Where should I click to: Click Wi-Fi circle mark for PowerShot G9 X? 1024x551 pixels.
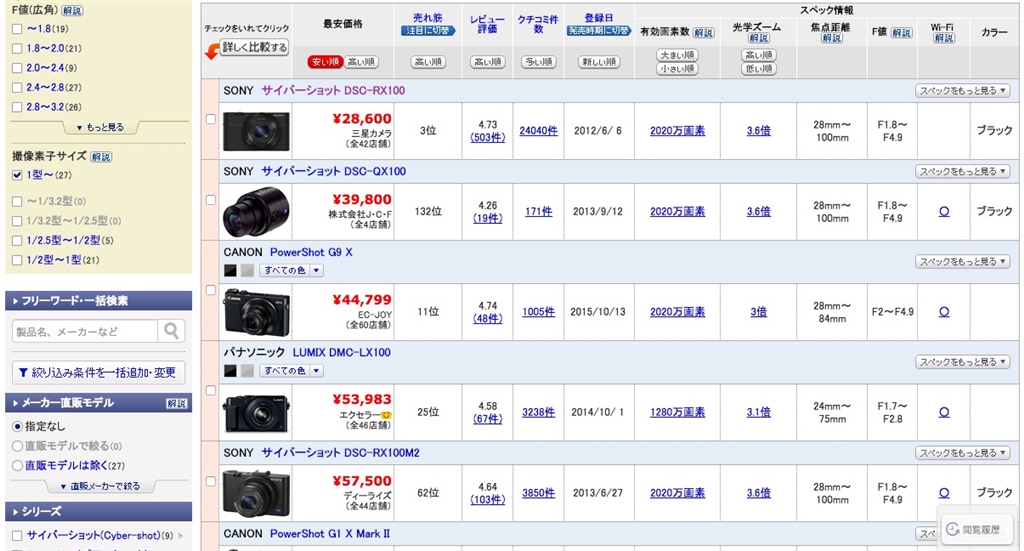[944, 312]
